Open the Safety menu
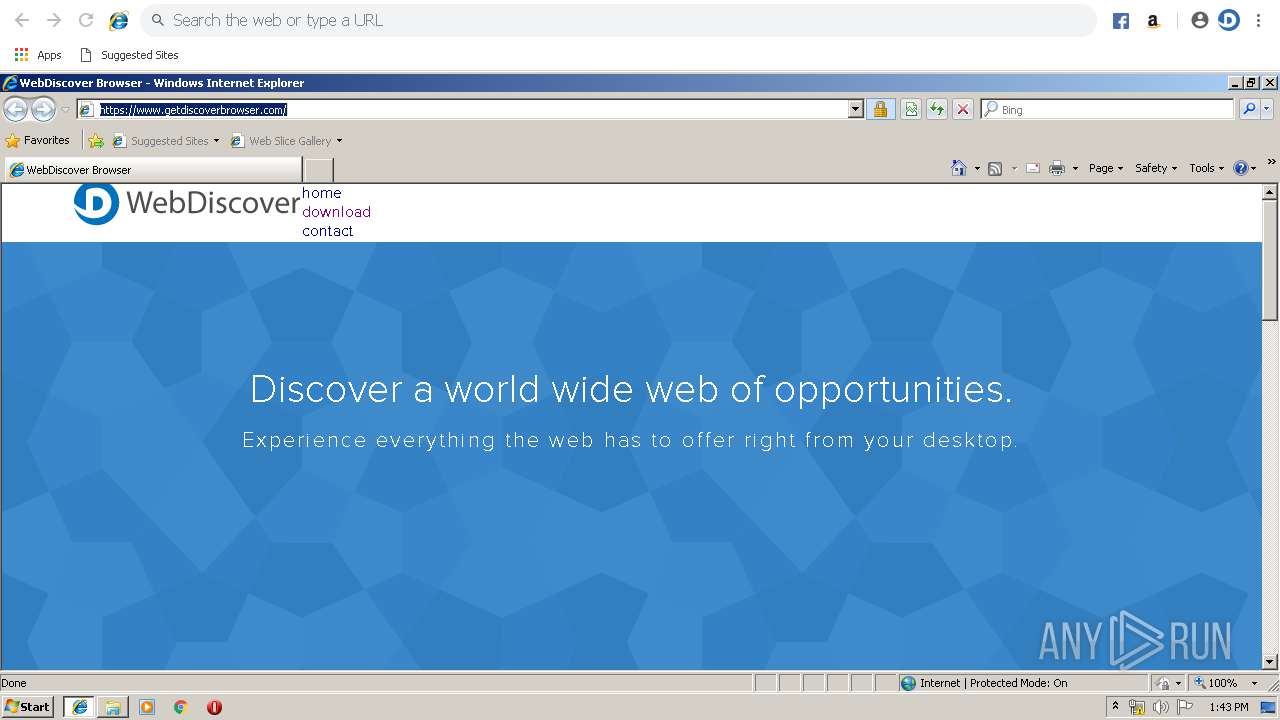 click(x=1156, y=168)
